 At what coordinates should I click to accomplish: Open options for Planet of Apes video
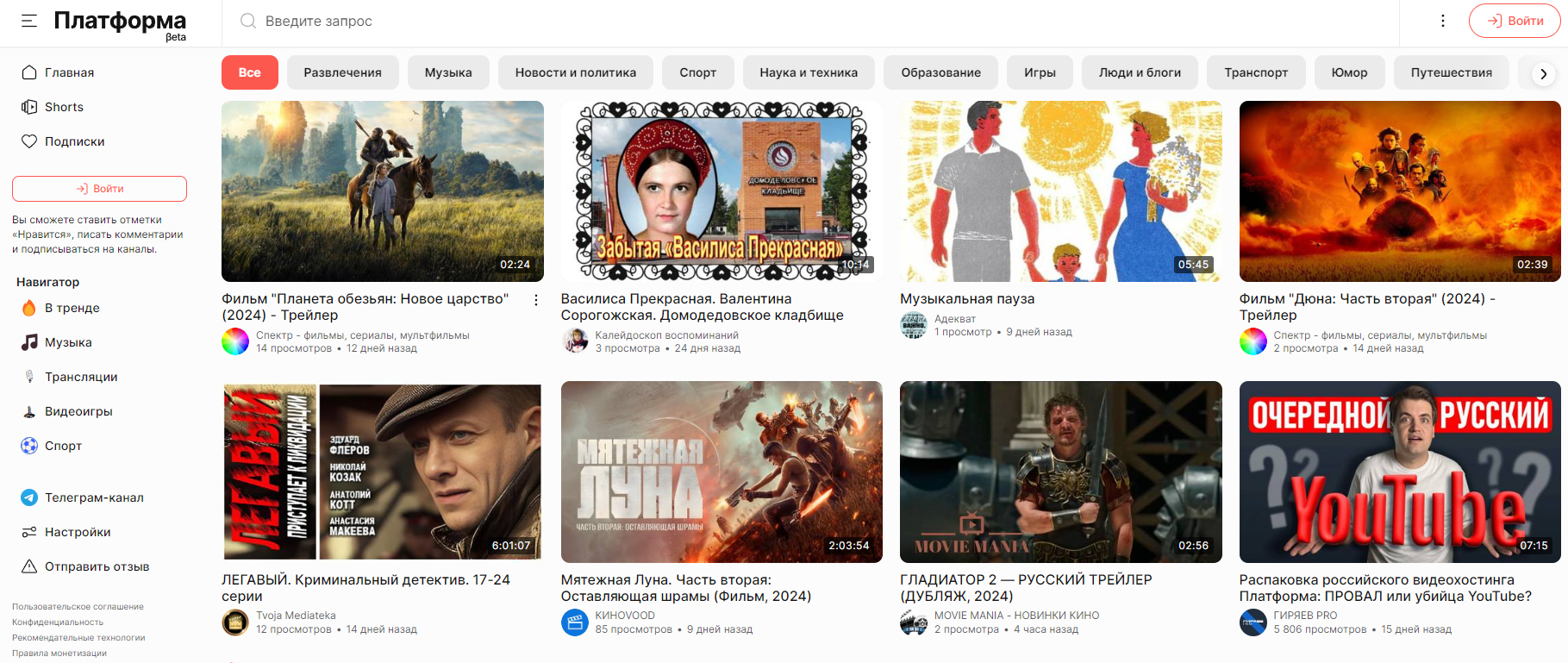pyautogui.click(x=536, y=300)
